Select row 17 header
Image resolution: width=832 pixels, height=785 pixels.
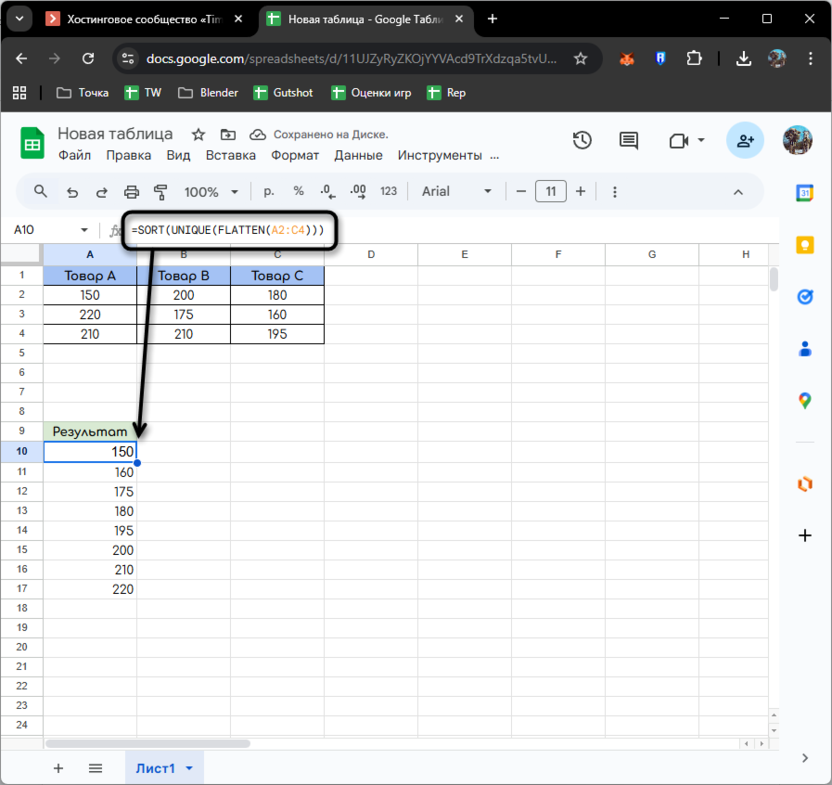tap(22, 589)
